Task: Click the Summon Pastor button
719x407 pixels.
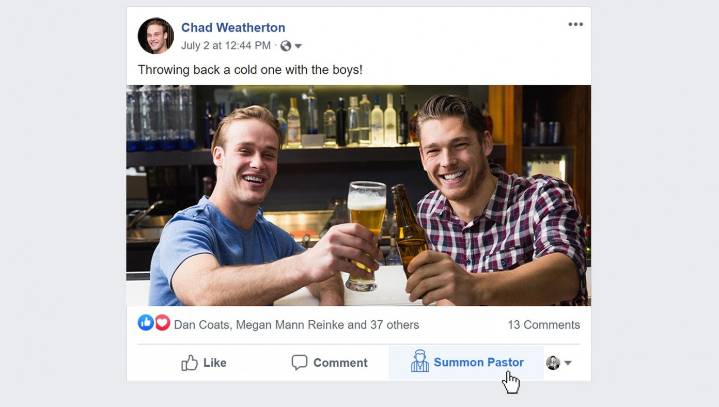Action: coord(466,362)
